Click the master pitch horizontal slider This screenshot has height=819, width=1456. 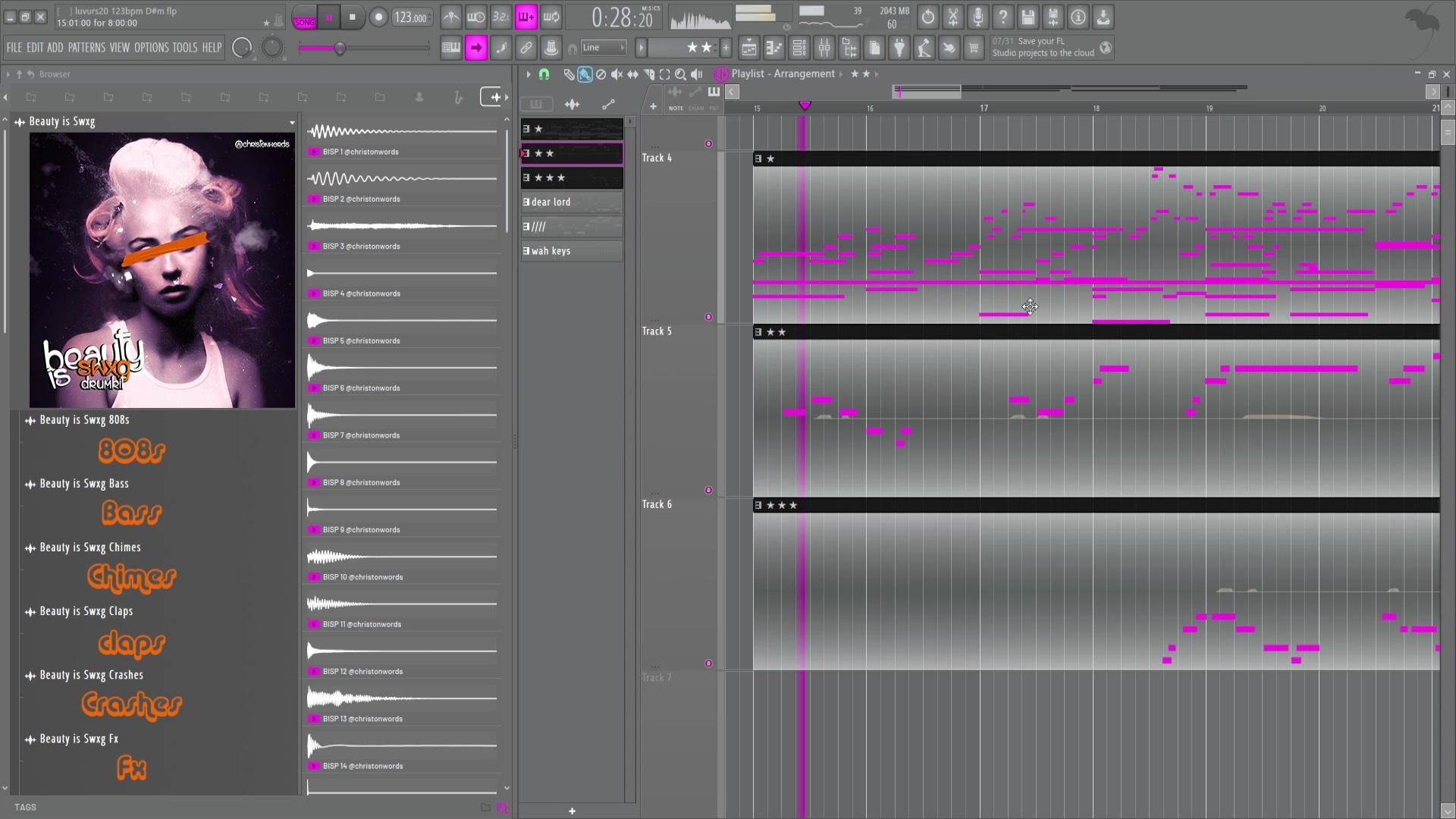pos(364,49)
